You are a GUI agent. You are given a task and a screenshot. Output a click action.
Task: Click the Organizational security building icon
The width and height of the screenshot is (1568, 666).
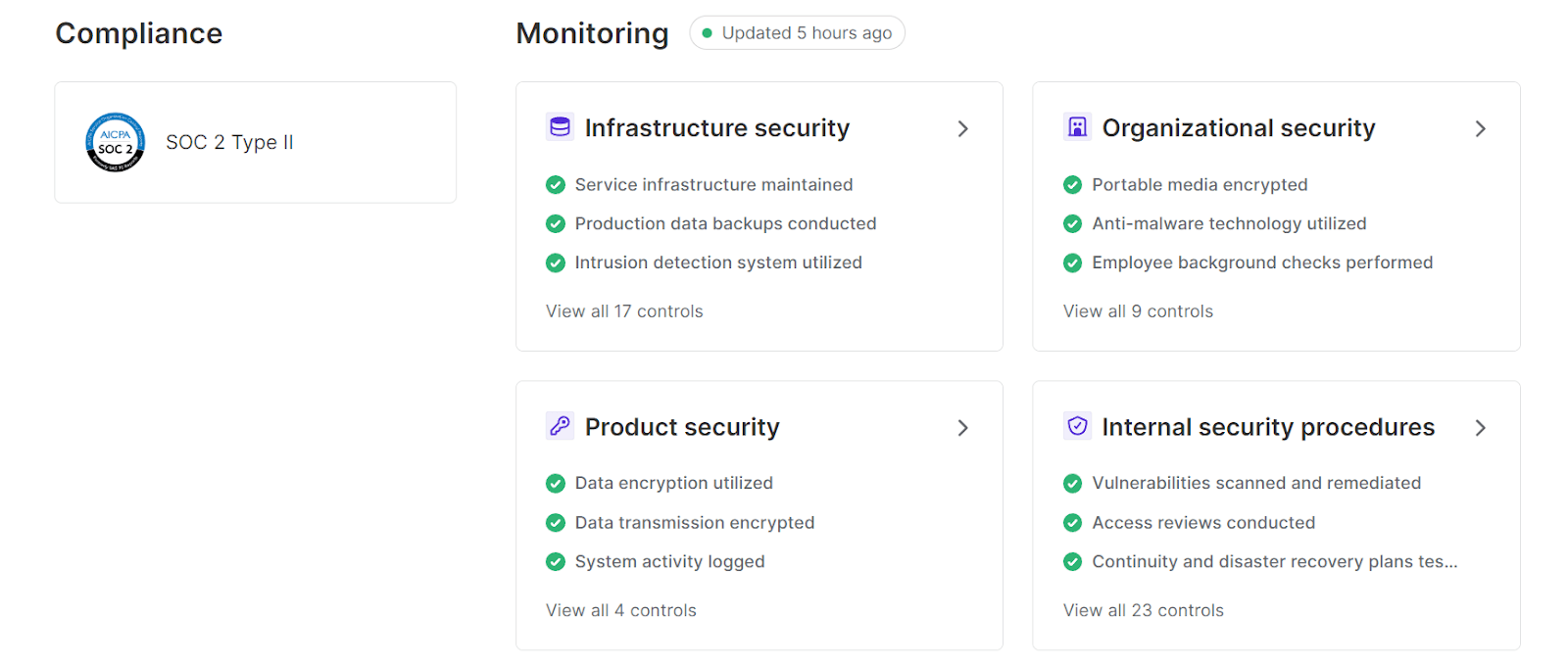(1077, 127)
